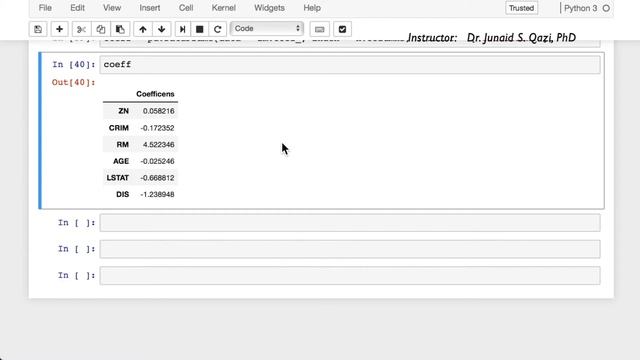The image size is (640, 360).
Task: Open the Help menu
Action: [x=312, y=8]
